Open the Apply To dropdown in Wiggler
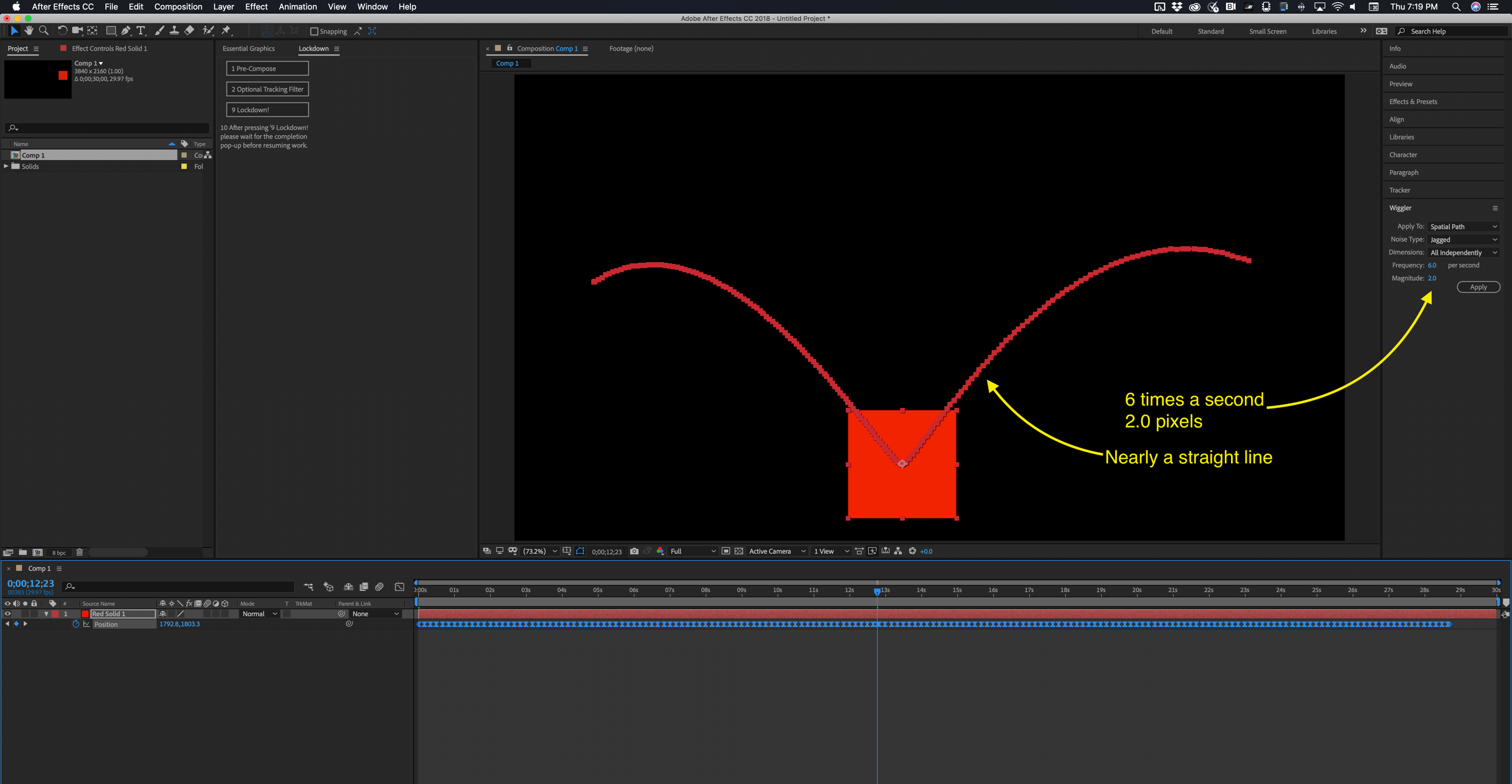1512x784 pixels. 1464,226
